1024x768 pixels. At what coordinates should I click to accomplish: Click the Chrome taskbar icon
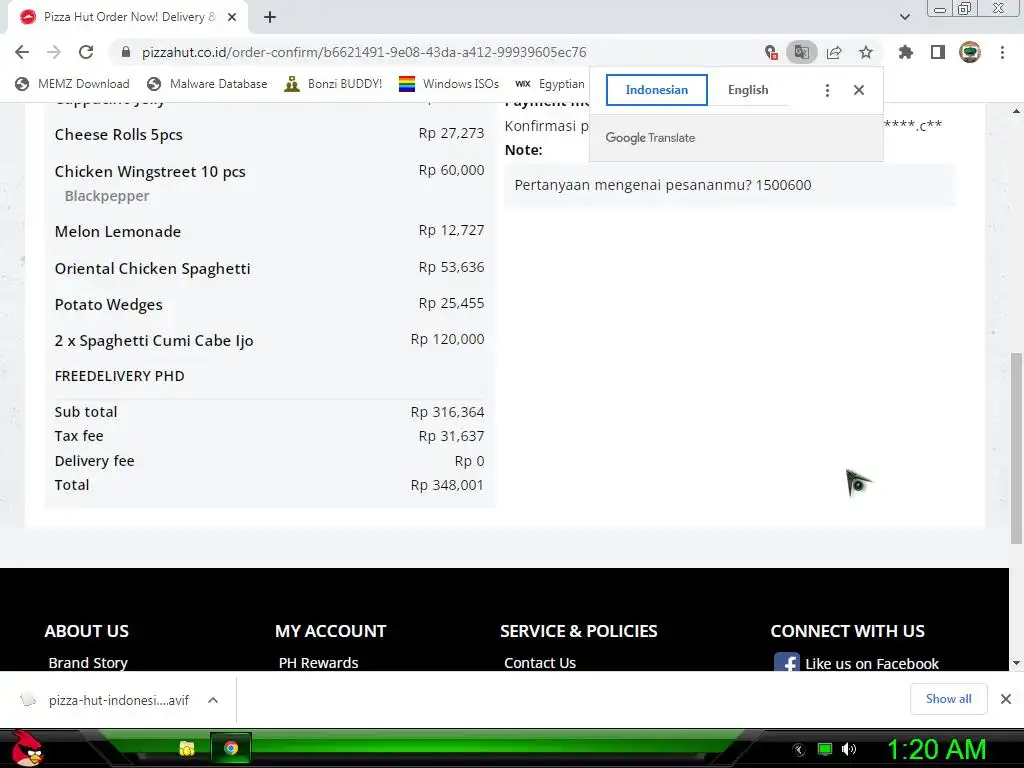coord(231,748)
